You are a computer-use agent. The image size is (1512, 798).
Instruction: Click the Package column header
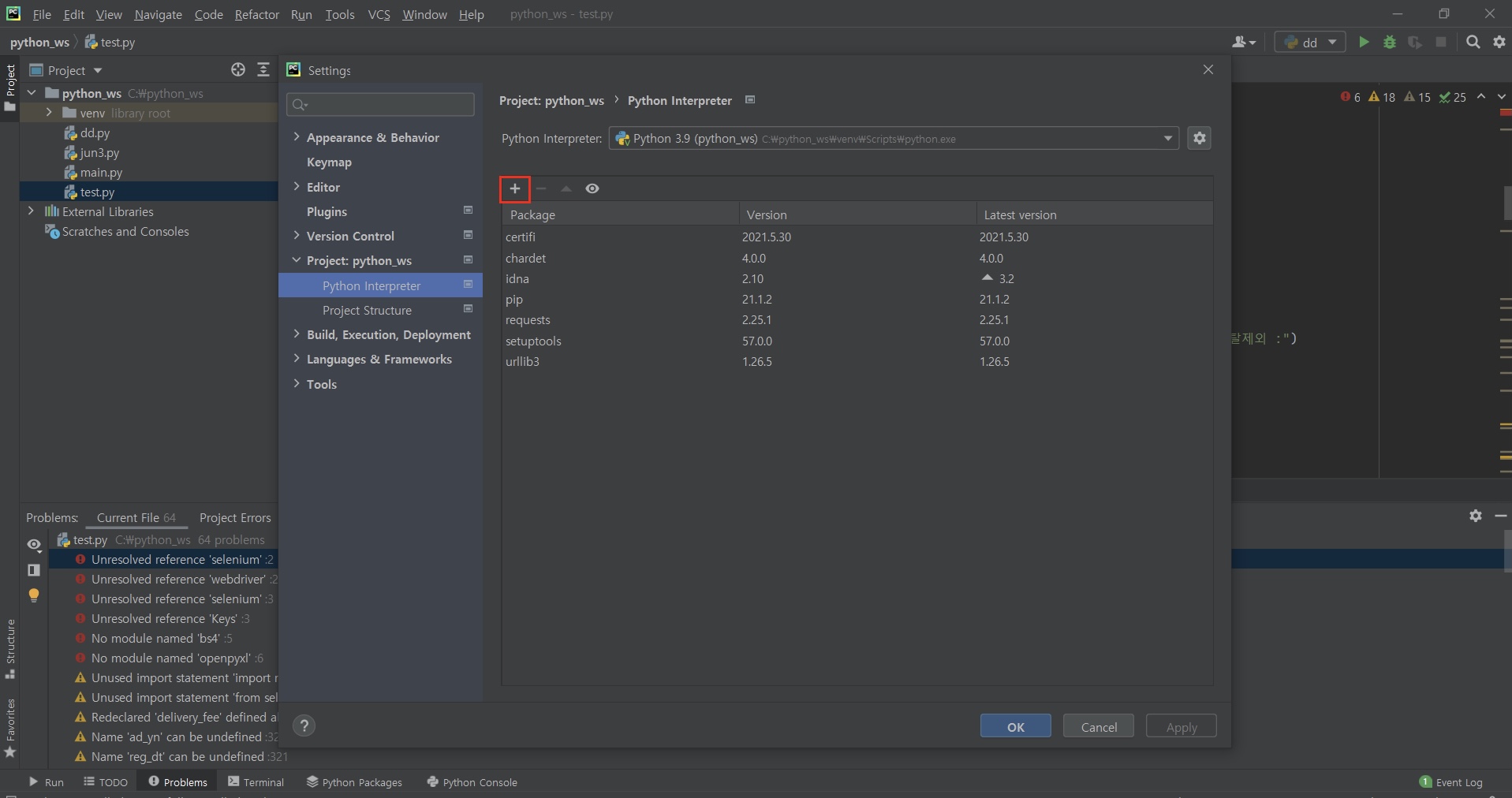(620, 214)
